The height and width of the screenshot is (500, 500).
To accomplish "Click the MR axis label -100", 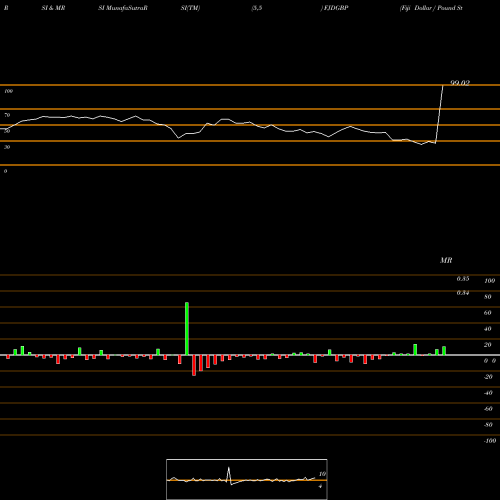I will click(x=490, y=441).
